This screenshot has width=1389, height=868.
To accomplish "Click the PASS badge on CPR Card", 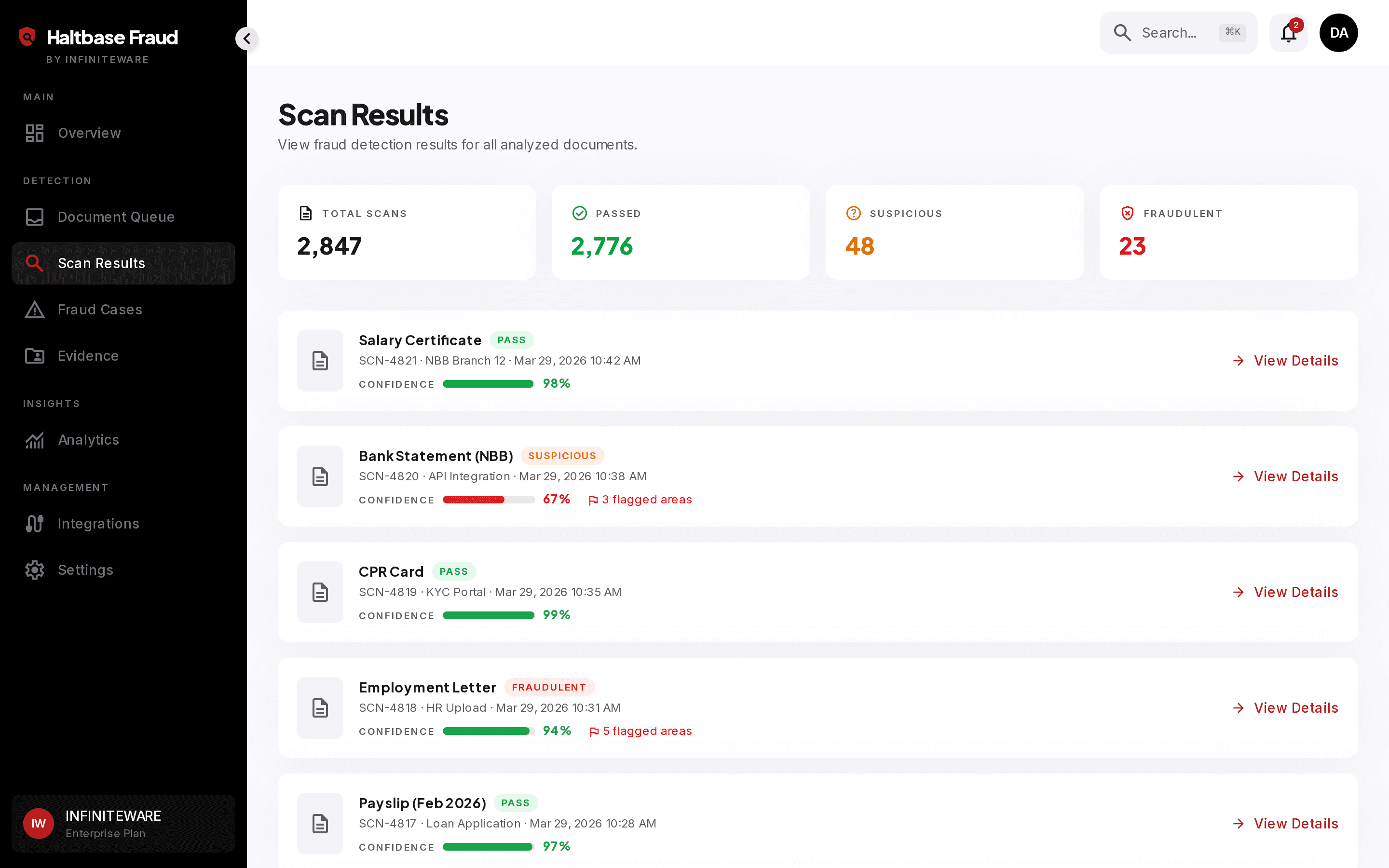I will pyautogui.click(x=453, y=572).
